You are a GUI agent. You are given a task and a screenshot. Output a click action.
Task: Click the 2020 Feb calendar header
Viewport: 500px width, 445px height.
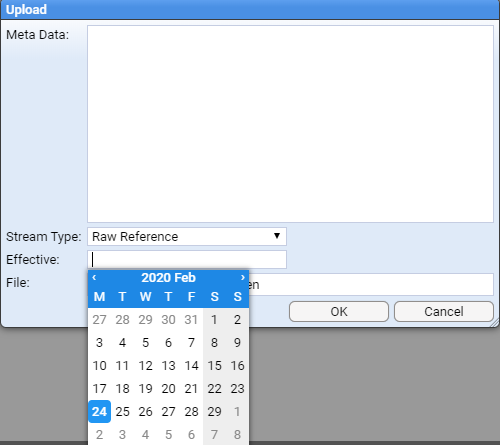[168, 277]
